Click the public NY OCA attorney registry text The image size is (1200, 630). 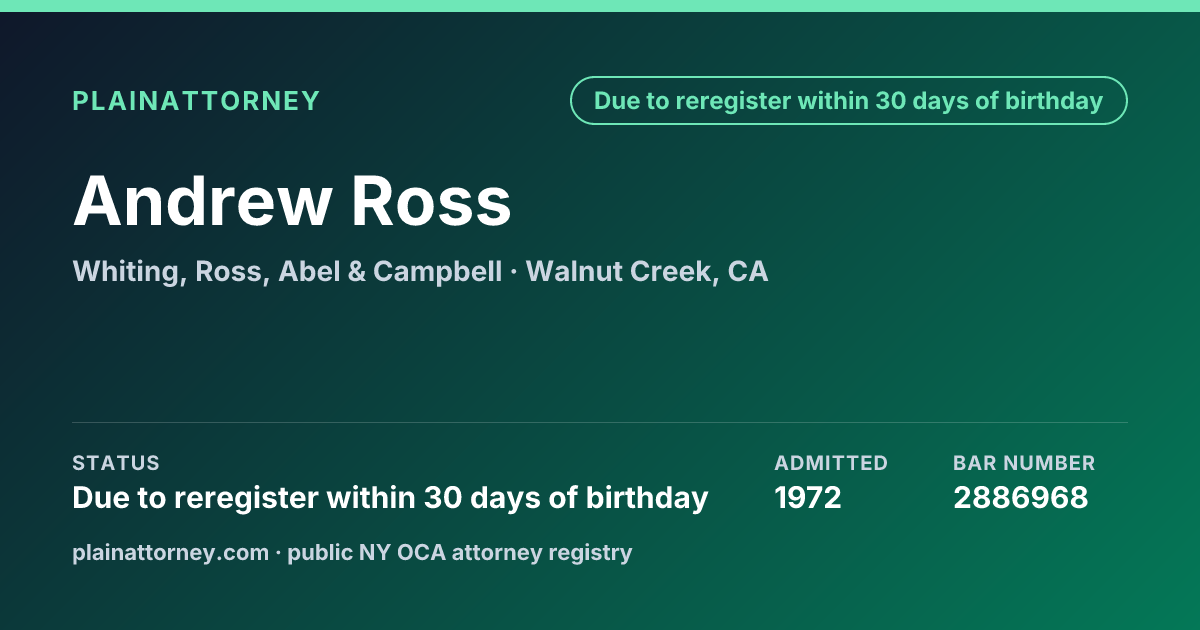click(x=460, y=553)
